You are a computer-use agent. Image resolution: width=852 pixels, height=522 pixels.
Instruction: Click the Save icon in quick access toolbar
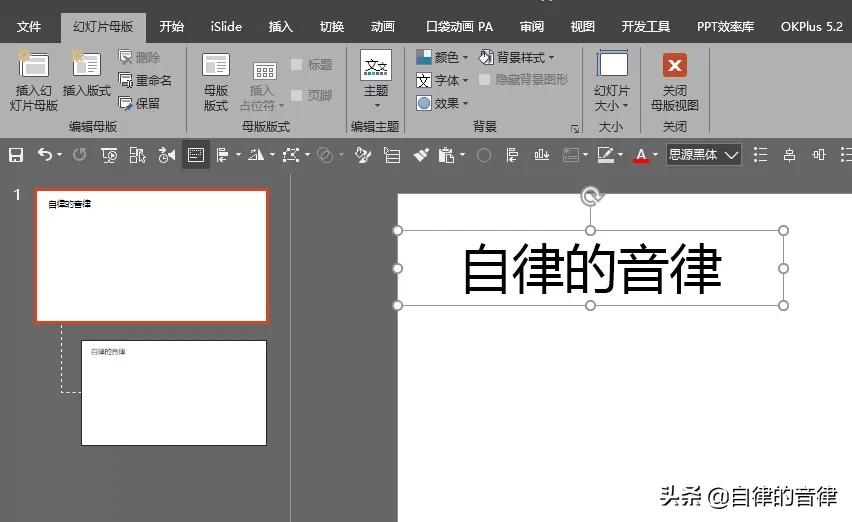tap(16, 155)
